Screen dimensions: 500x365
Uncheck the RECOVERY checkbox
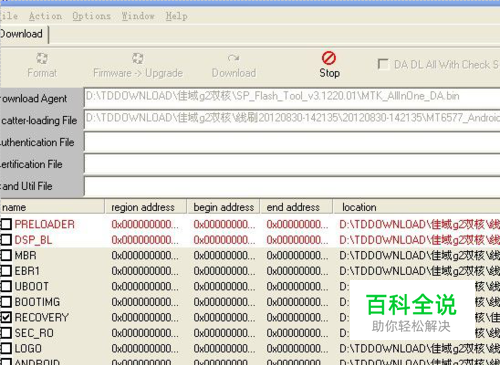coord(6,317)
